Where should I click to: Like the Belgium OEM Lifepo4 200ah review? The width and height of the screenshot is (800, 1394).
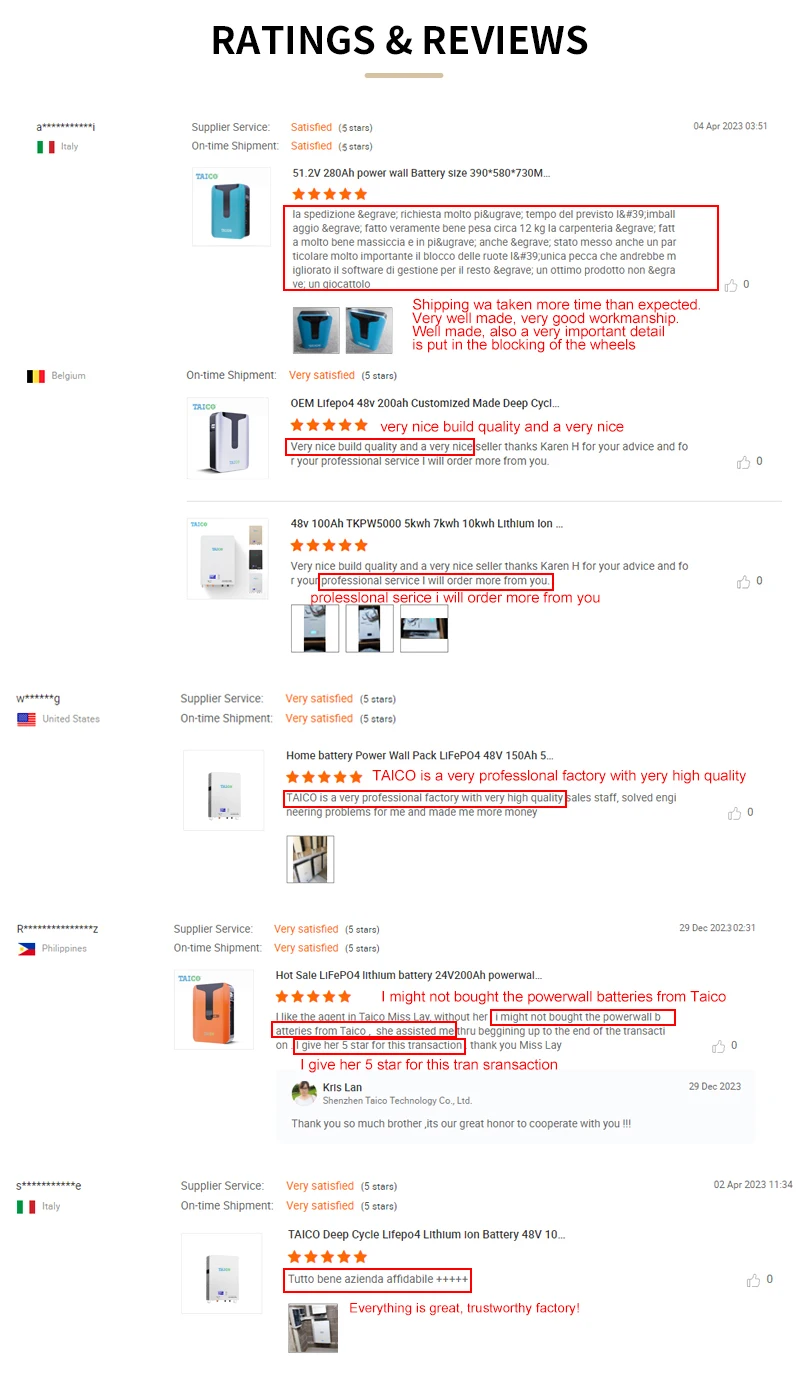coord(743,462)
